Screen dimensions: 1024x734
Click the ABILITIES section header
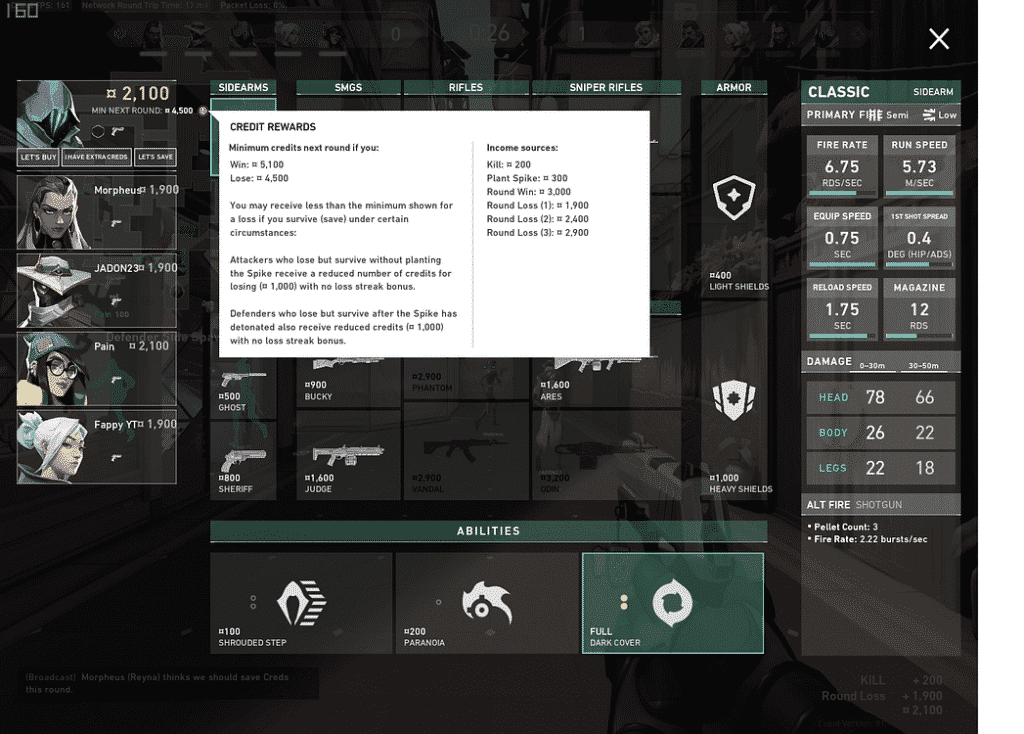[x=488, y=531]
